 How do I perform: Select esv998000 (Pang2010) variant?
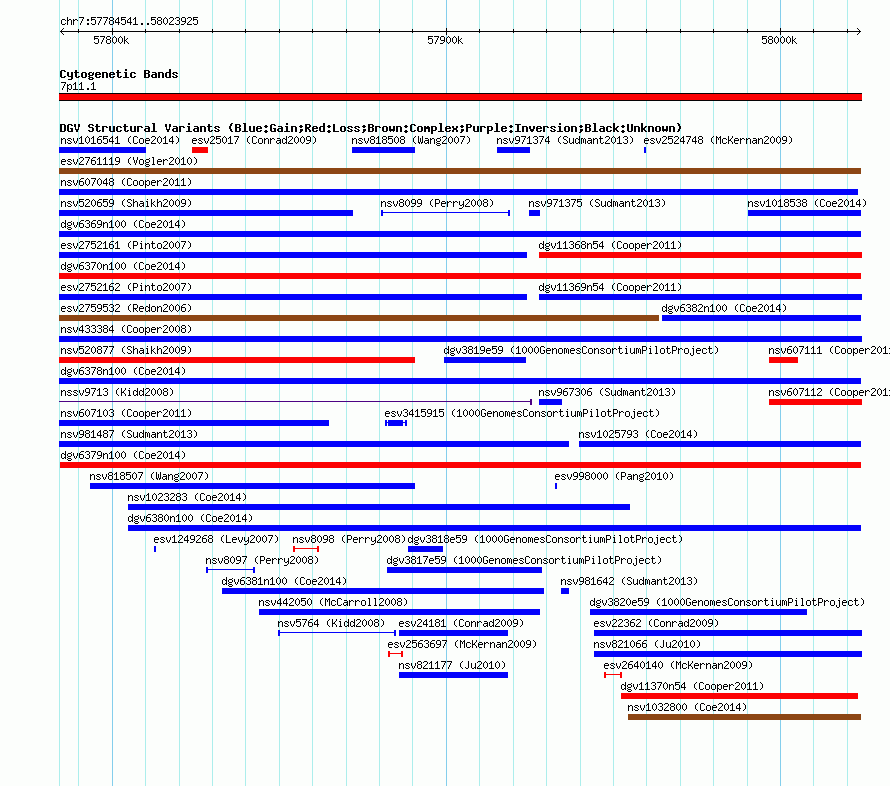coord(556,486)
